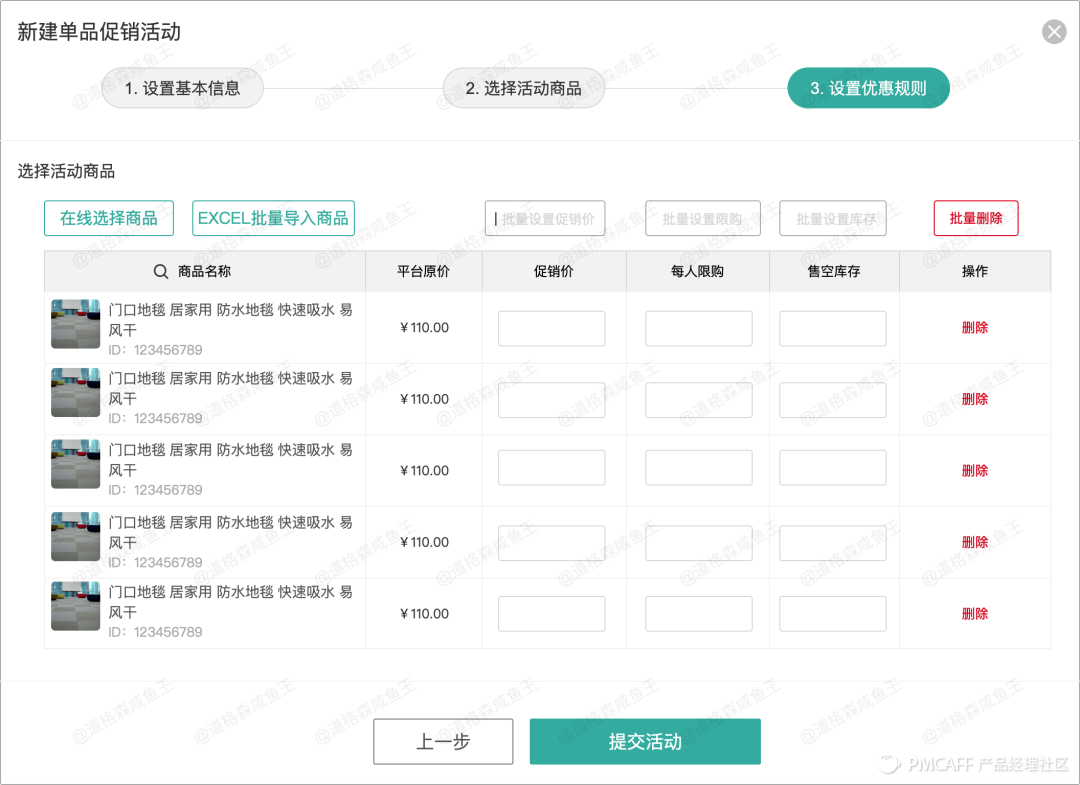Submit with the 提交活动 button
The height and width of the screenshot is (785, 1080).
(645, 742)
